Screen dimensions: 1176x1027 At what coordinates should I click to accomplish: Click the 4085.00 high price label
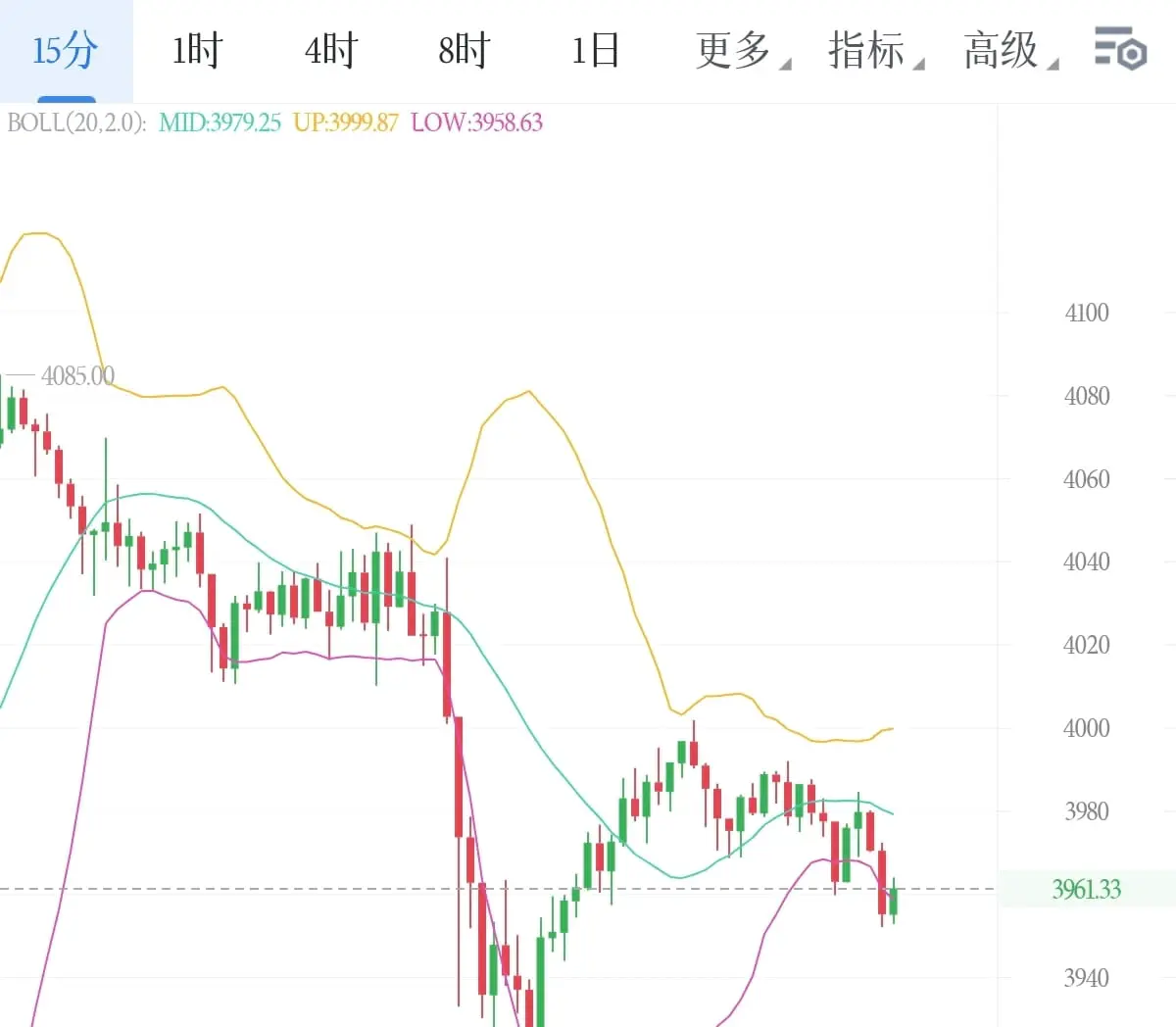[x=77, y=375]
